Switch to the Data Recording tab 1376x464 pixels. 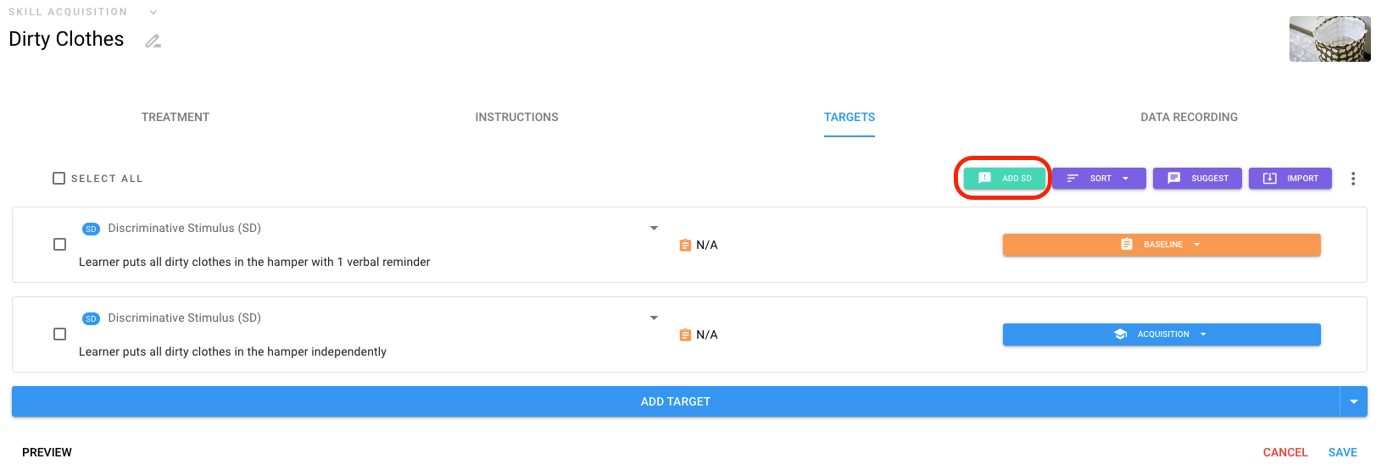coord(1189,117)
